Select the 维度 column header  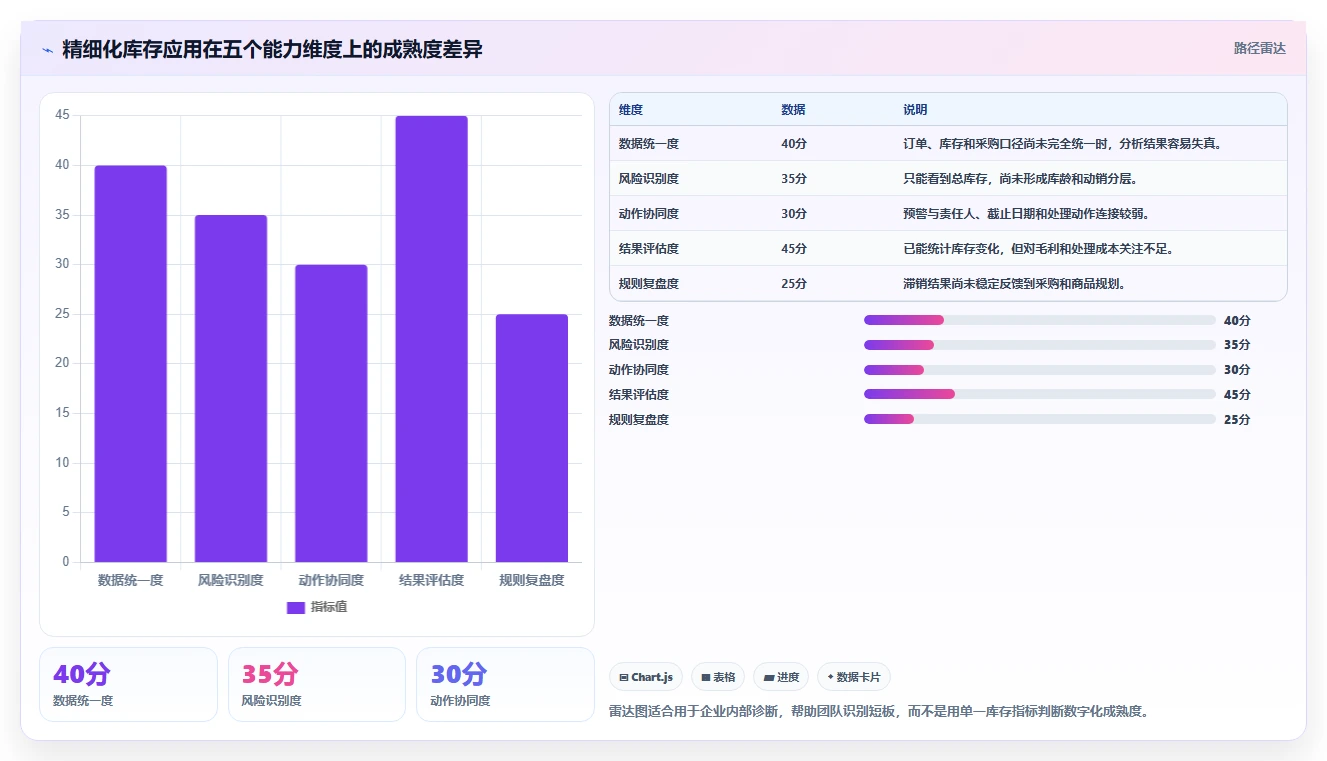[x=631, y=109]
